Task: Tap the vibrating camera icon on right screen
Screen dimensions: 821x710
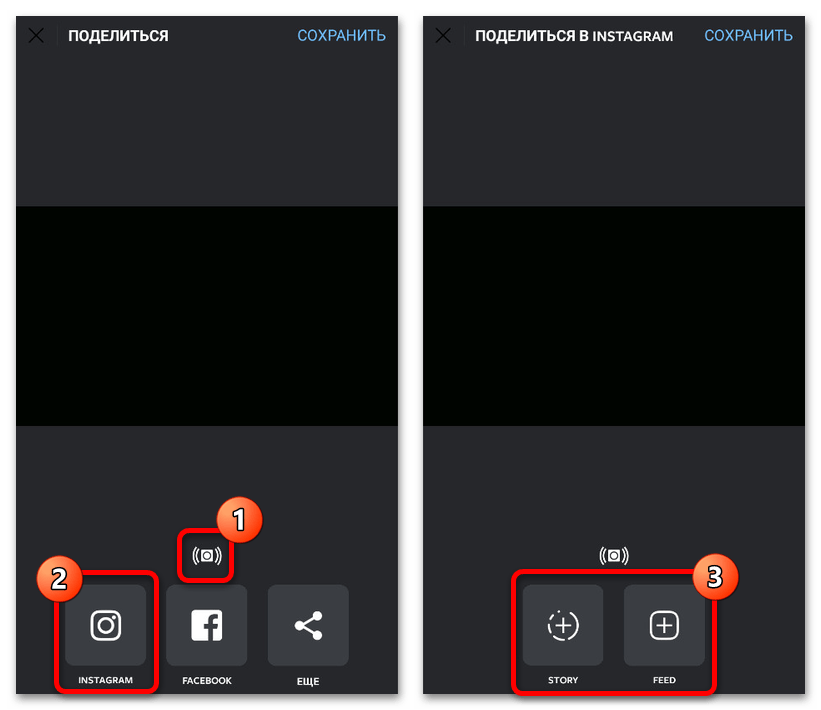Action: pyautogui.click(x=614, y=556)
